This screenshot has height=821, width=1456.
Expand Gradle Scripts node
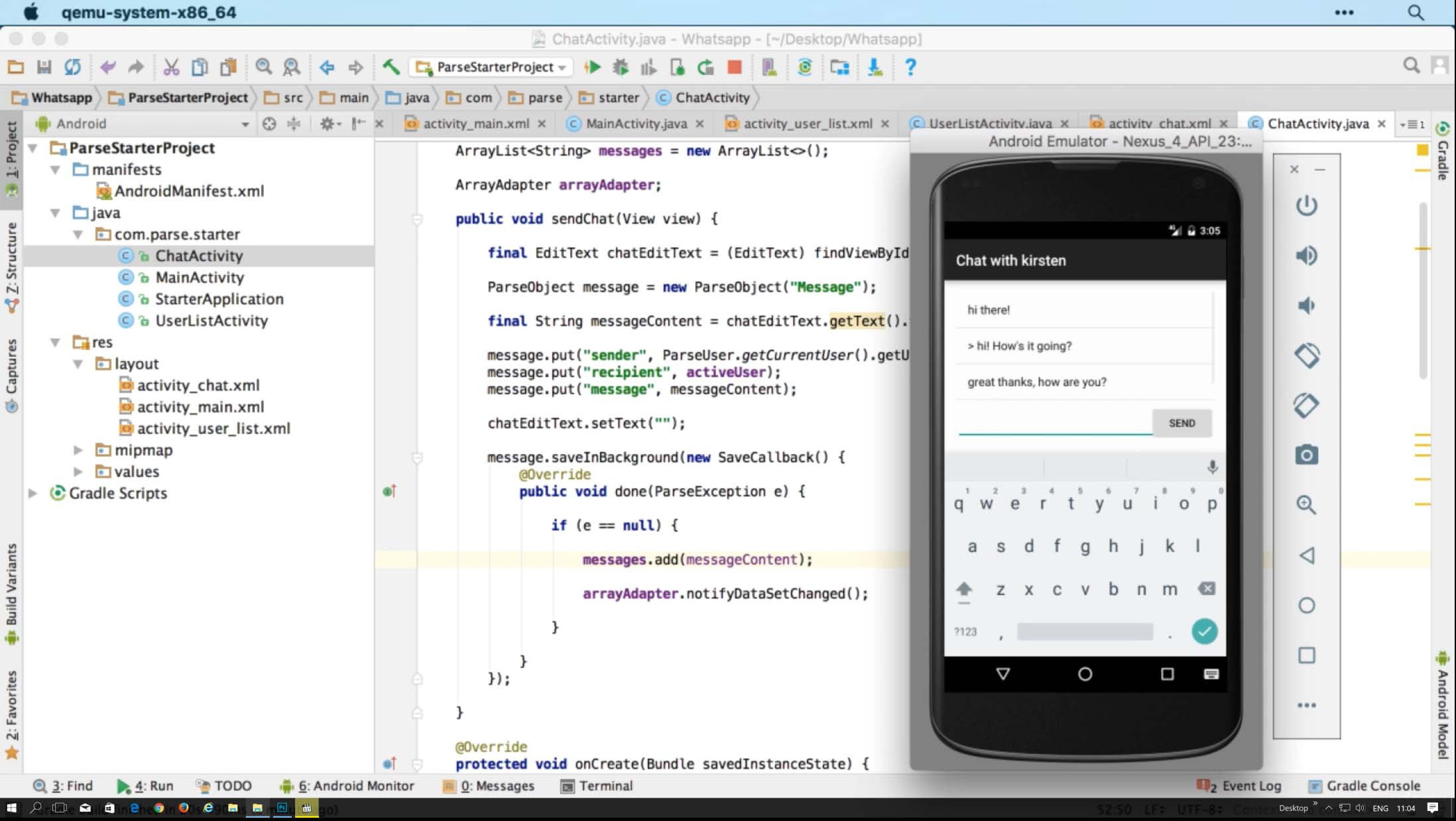32,494
